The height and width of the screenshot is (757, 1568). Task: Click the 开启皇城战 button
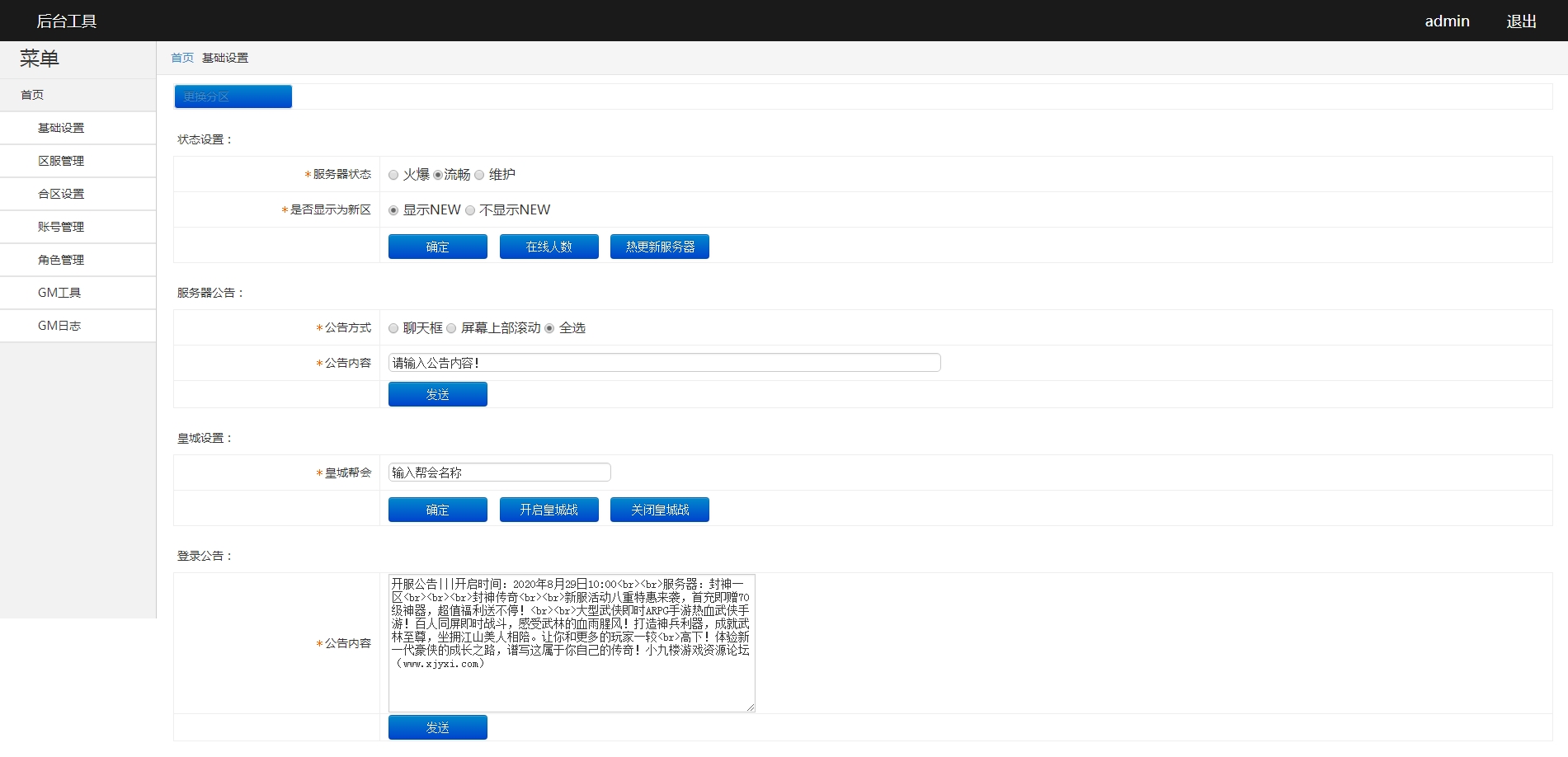tap(549, 510)
